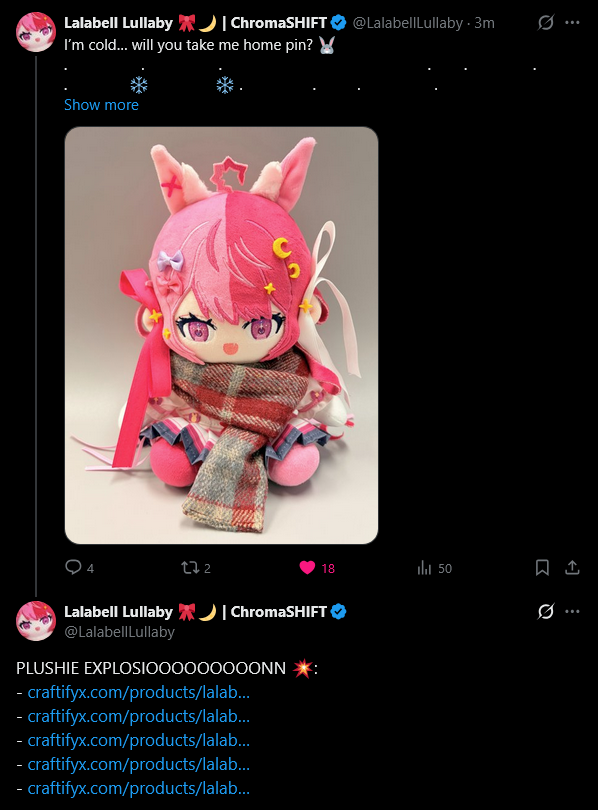Open three-dot menu on reply tweet
Image resolution: width=598 pixels, height=810 pixels.
tap(572, 612)
